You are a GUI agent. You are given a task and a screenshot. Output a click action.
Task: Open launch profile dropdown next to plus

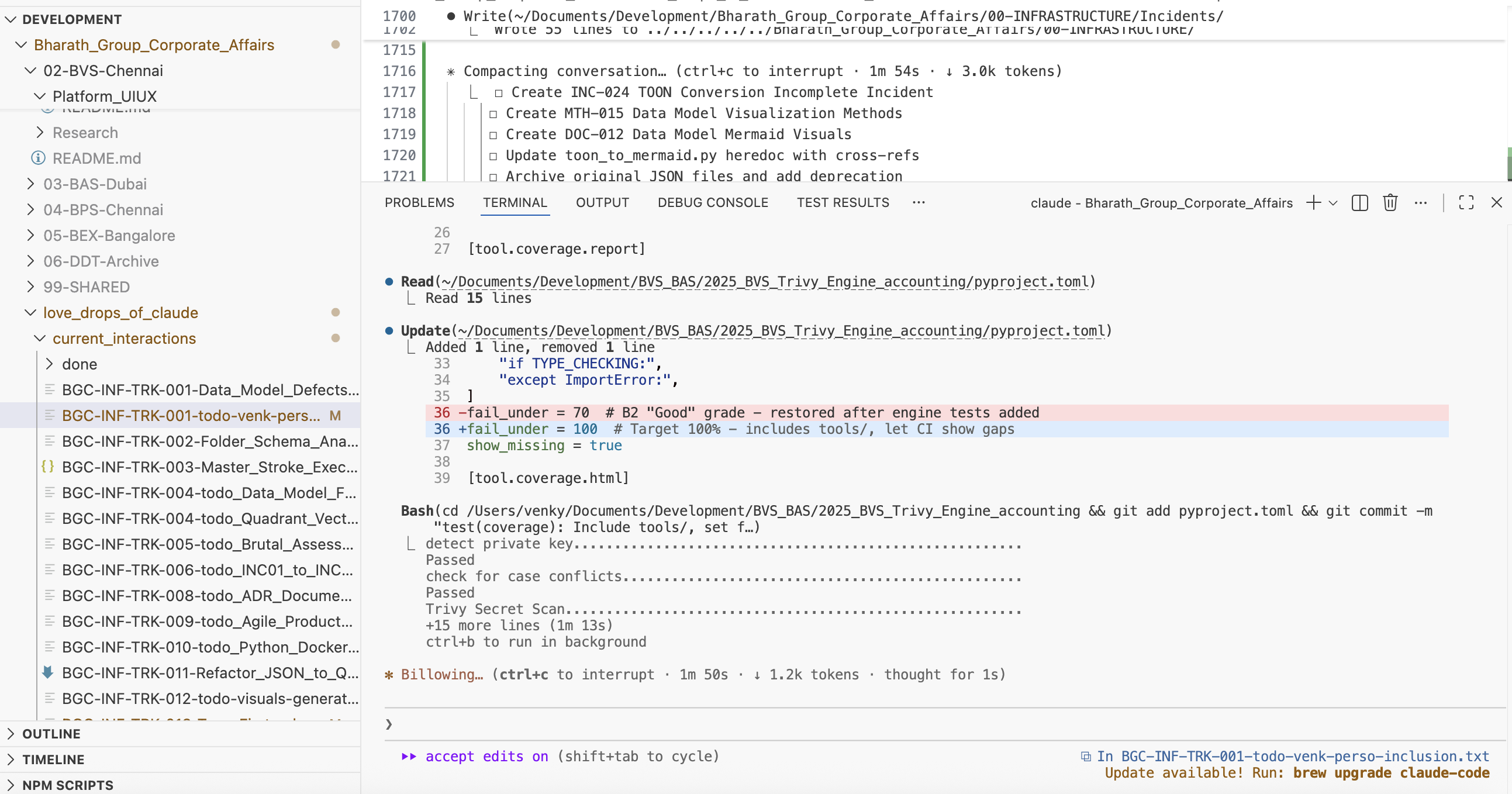coord(1333,203)
